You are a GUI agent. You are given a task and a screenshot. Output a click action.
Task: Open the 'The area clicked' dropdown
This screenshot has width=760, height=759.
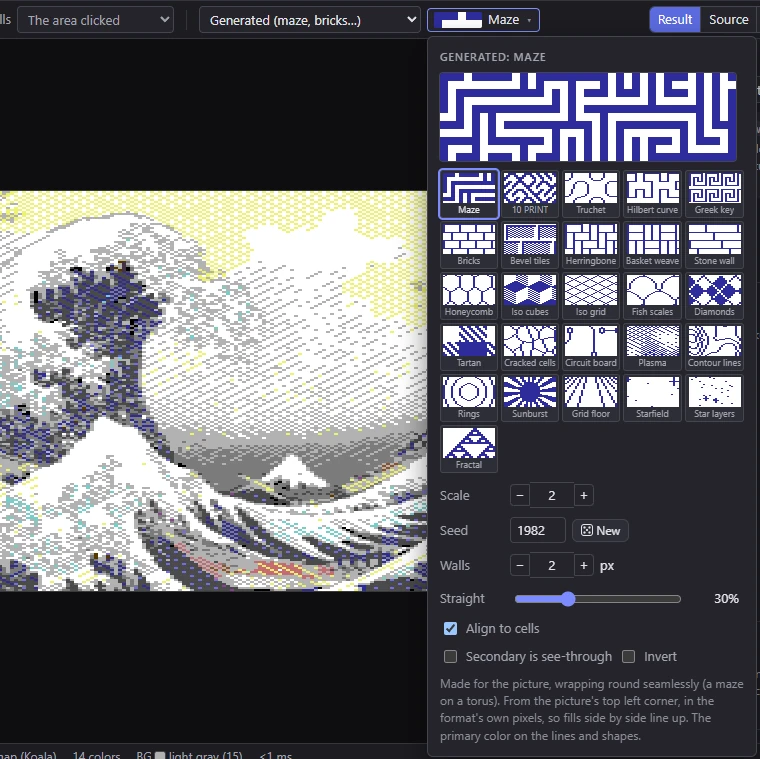pyautogui.click(x=95, y=20)
